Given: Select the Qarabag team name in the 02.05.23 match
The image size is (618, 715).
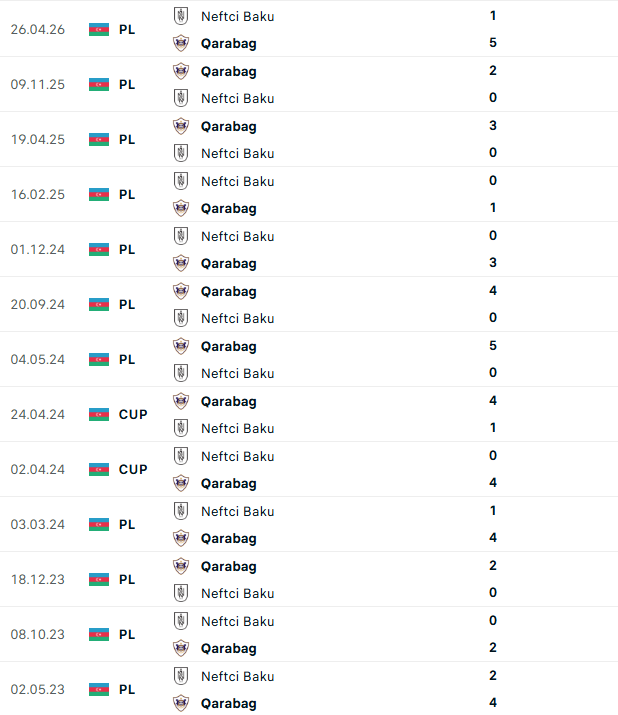Looking at the screenshot, I should (x=228, y=703).
